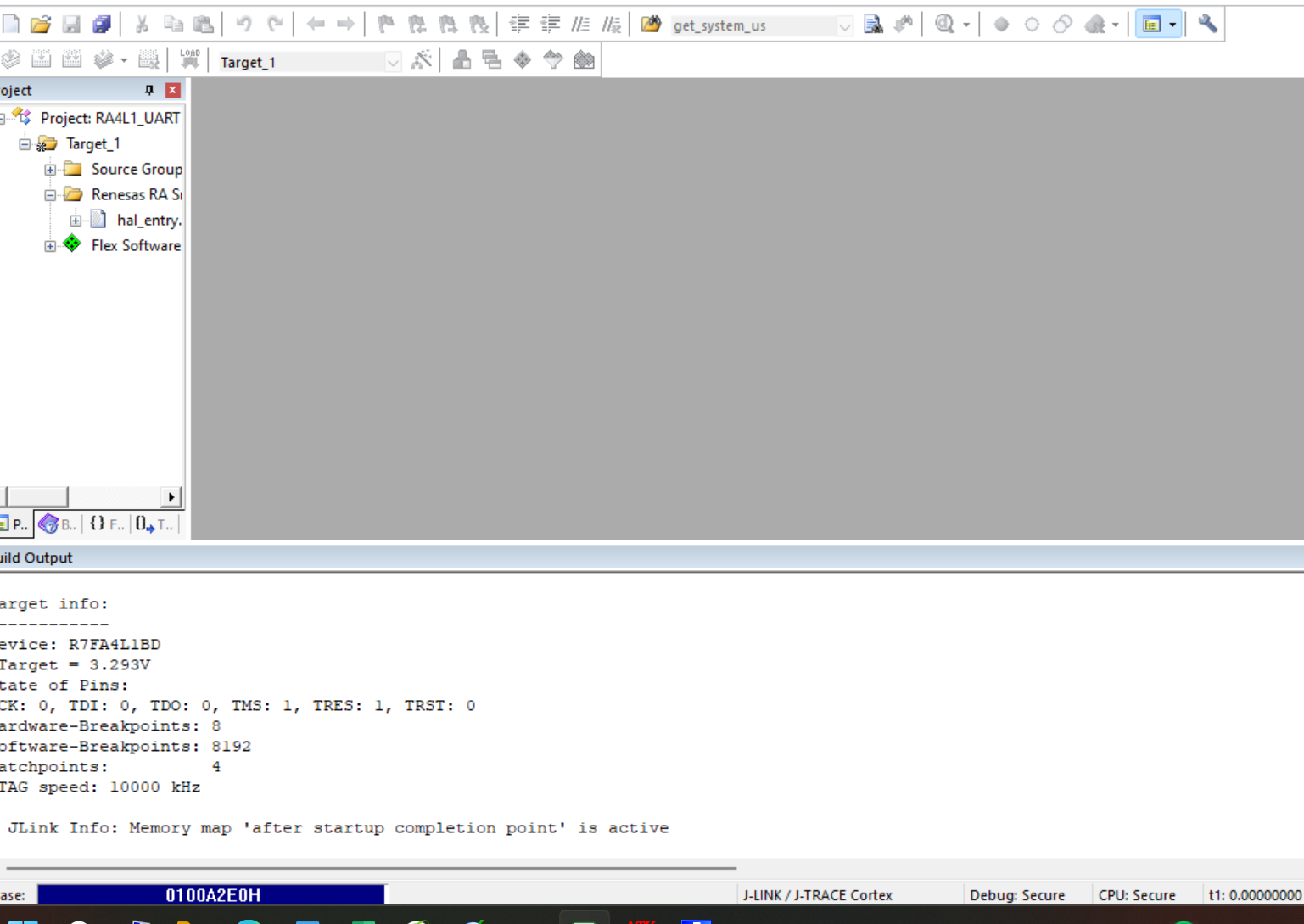Start the debug session magnifier icon
The height and width of the screenshot is (924, 1304).
(944, 24)
